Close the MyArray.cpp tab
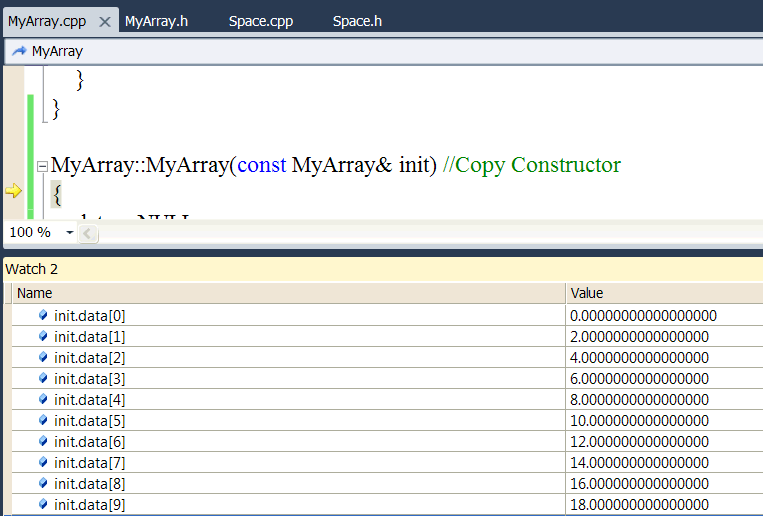 pyautogui.click(x=105, y=22)
